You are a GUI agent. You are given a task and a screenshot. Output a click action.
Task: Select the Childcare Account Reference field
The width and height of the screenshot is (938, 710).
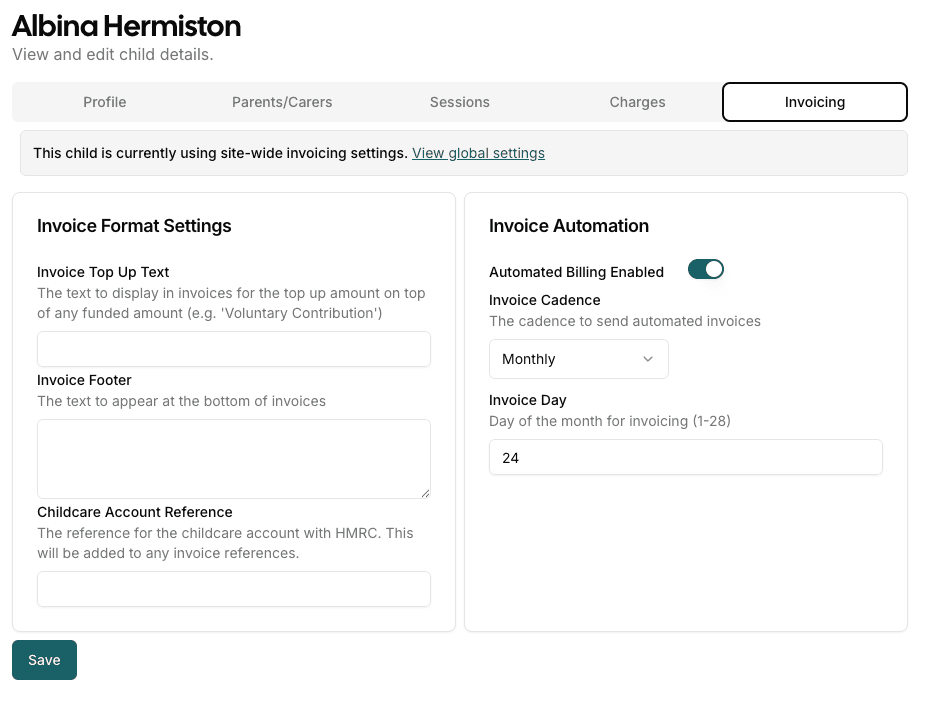(233, 589)
